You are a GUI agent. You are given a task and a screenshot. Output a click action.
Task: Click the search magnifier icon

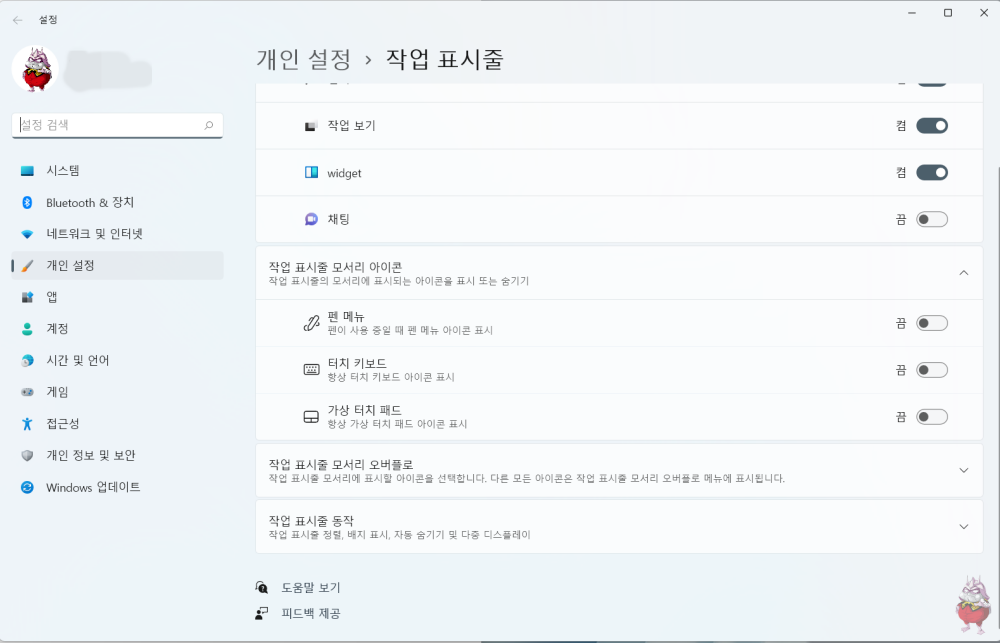[x=209, y=125]
